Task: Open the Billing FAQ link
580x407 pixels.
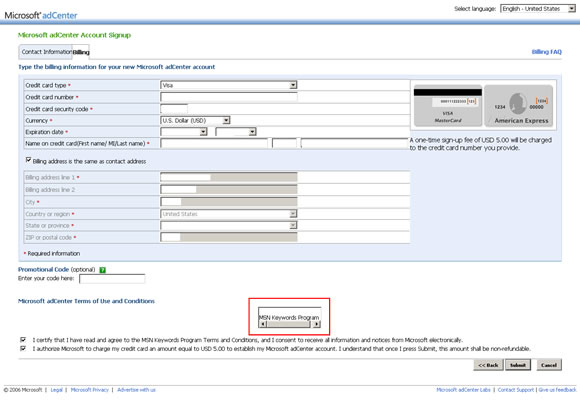Action: (x=546, y=52)
